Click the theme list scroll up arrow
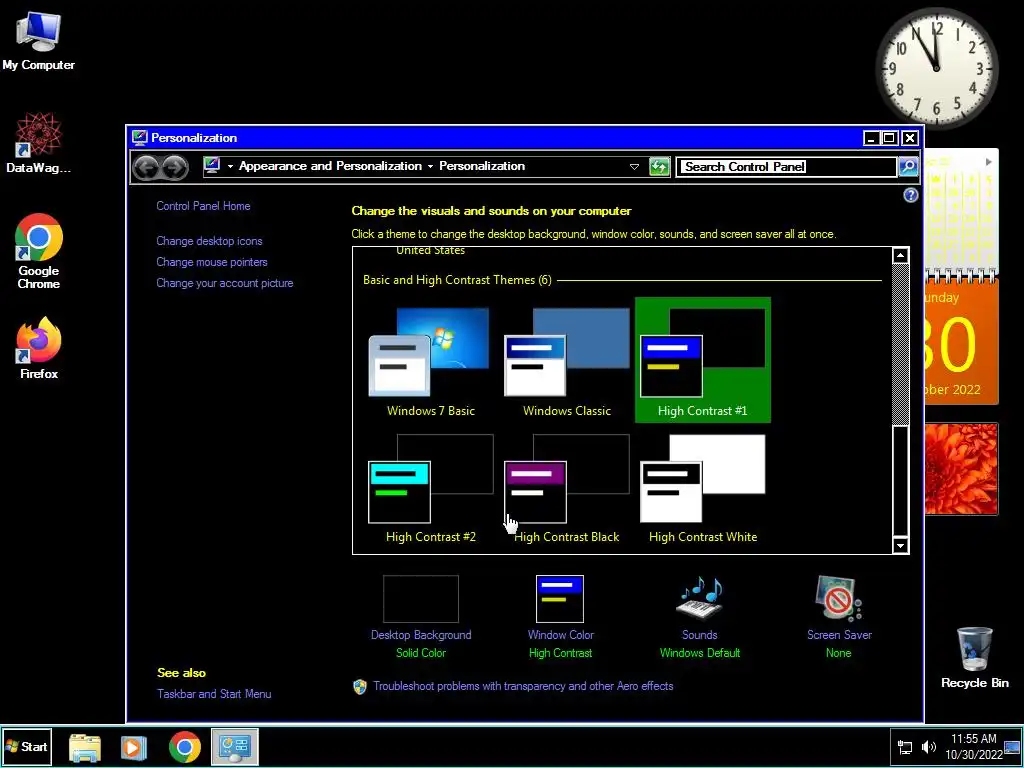This screenshot has width=1024, height=768. click(x=900, y=255)
